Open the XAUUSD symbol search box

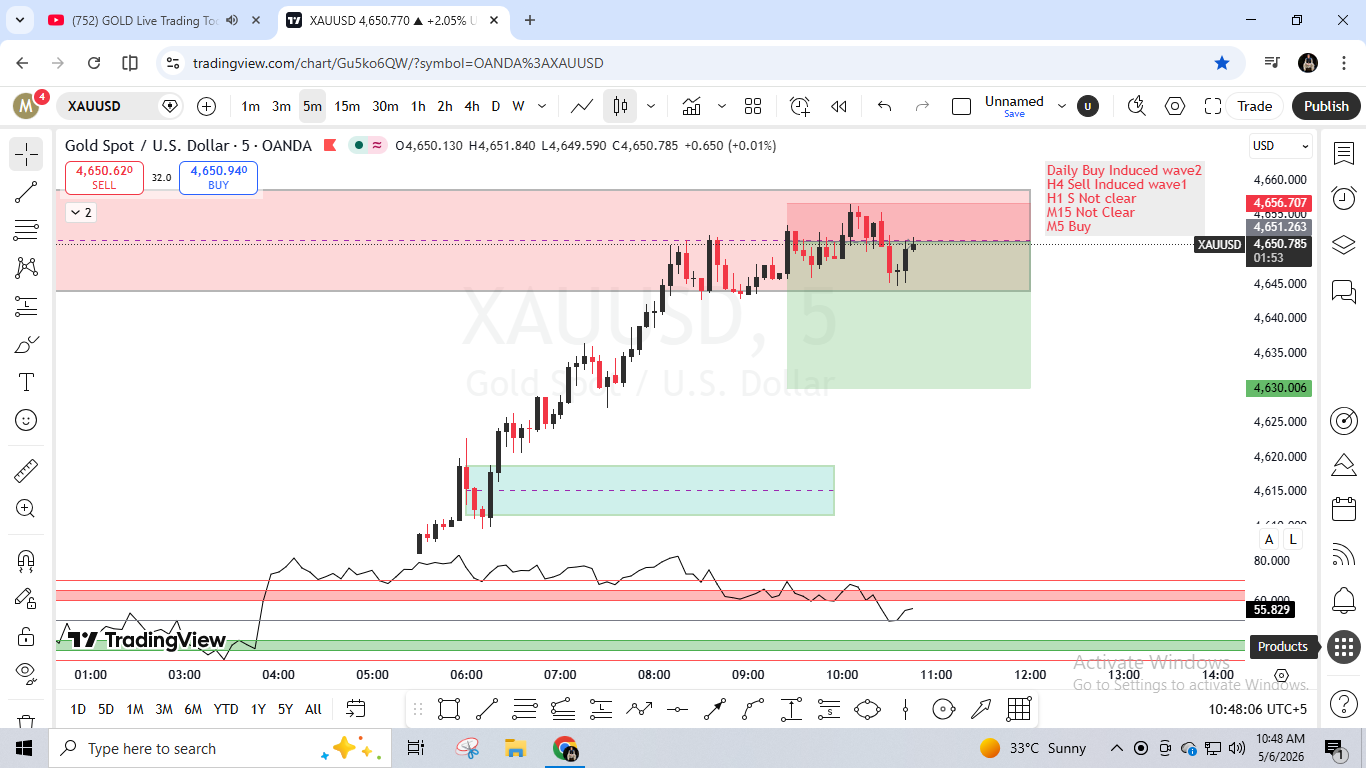pyautogui.click(x=123, y=106)
